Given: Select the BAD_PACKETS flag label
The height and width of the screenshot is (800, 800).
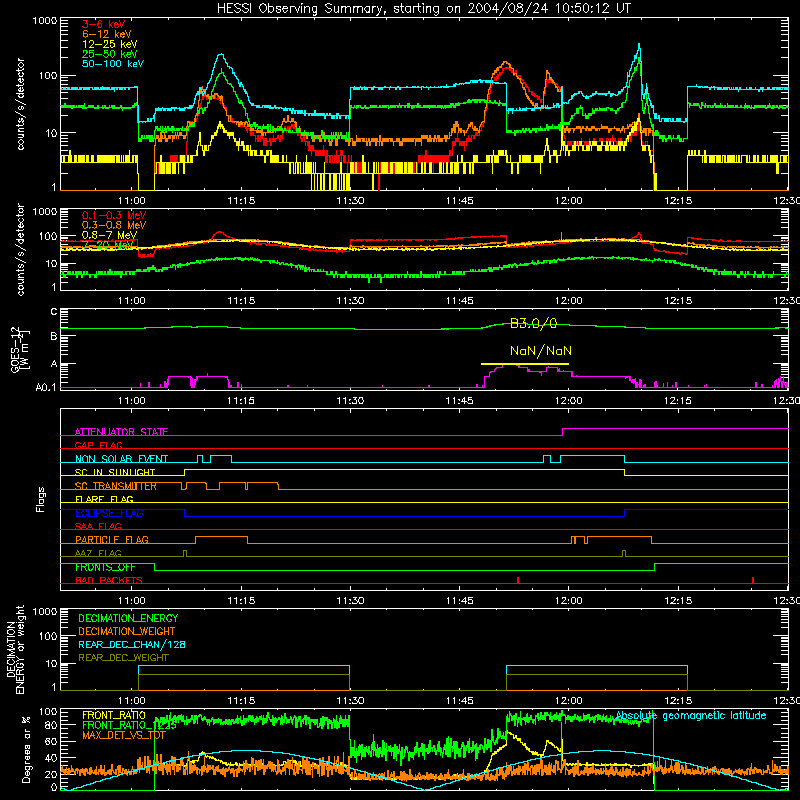Looking at the screenshot, I should 108,581.
